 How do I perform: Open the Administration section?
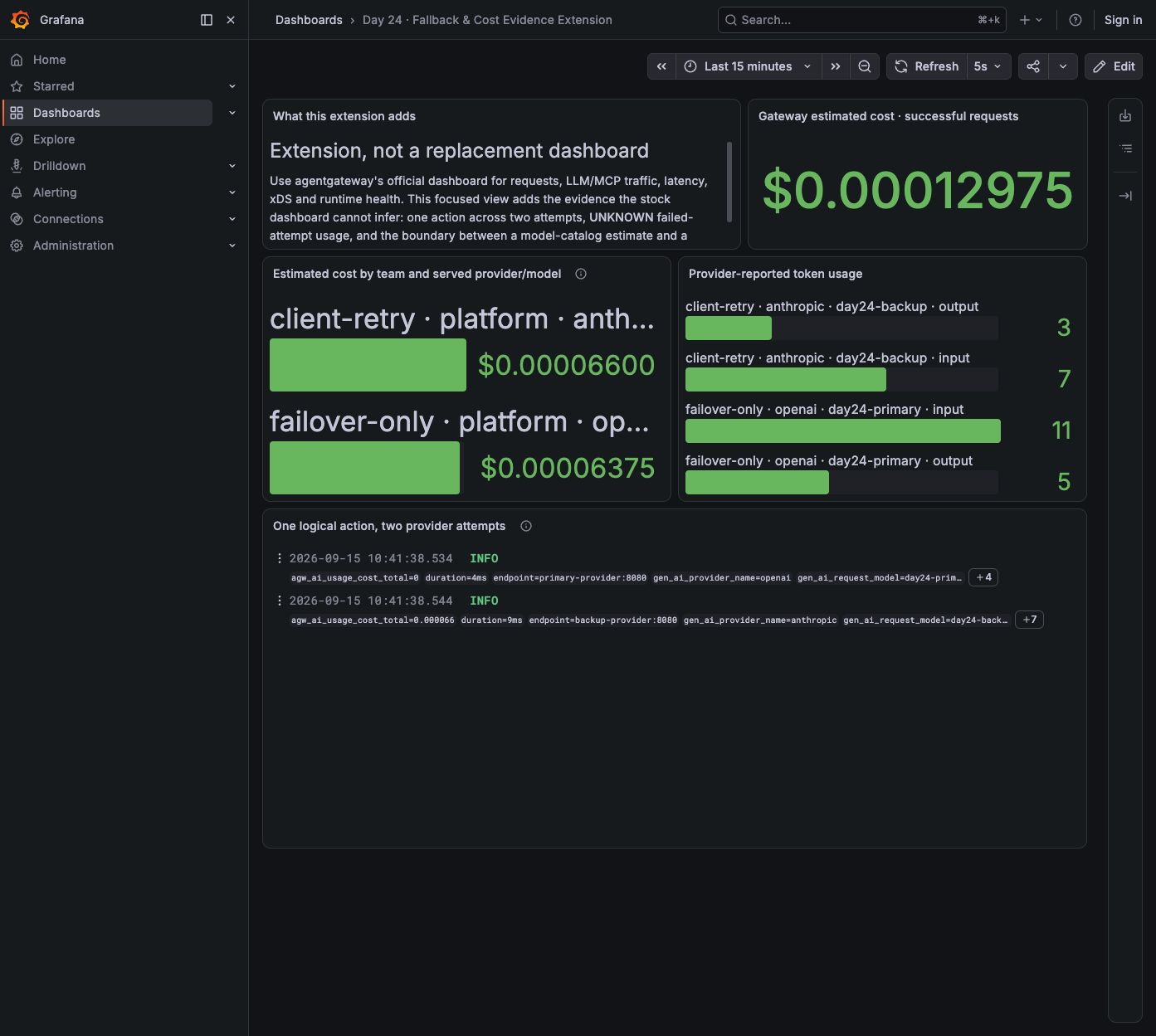pos(74,246)
